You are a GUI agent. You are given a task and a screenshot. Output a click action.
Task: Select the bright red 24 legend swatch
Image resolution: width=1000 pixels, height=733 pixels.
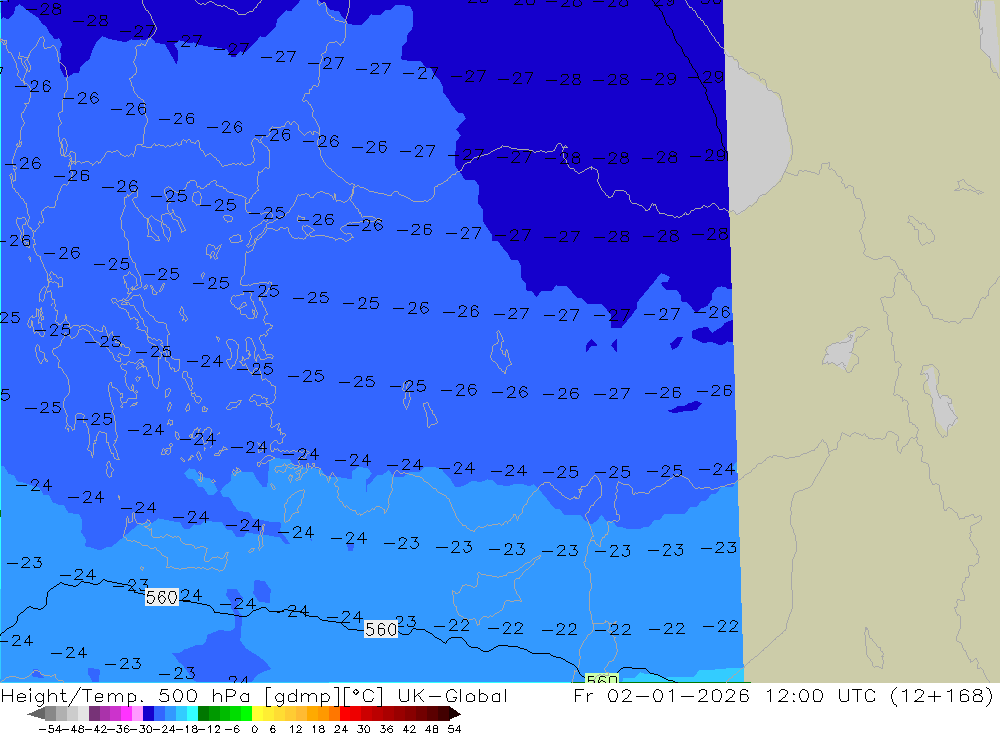tap(345, 714)
